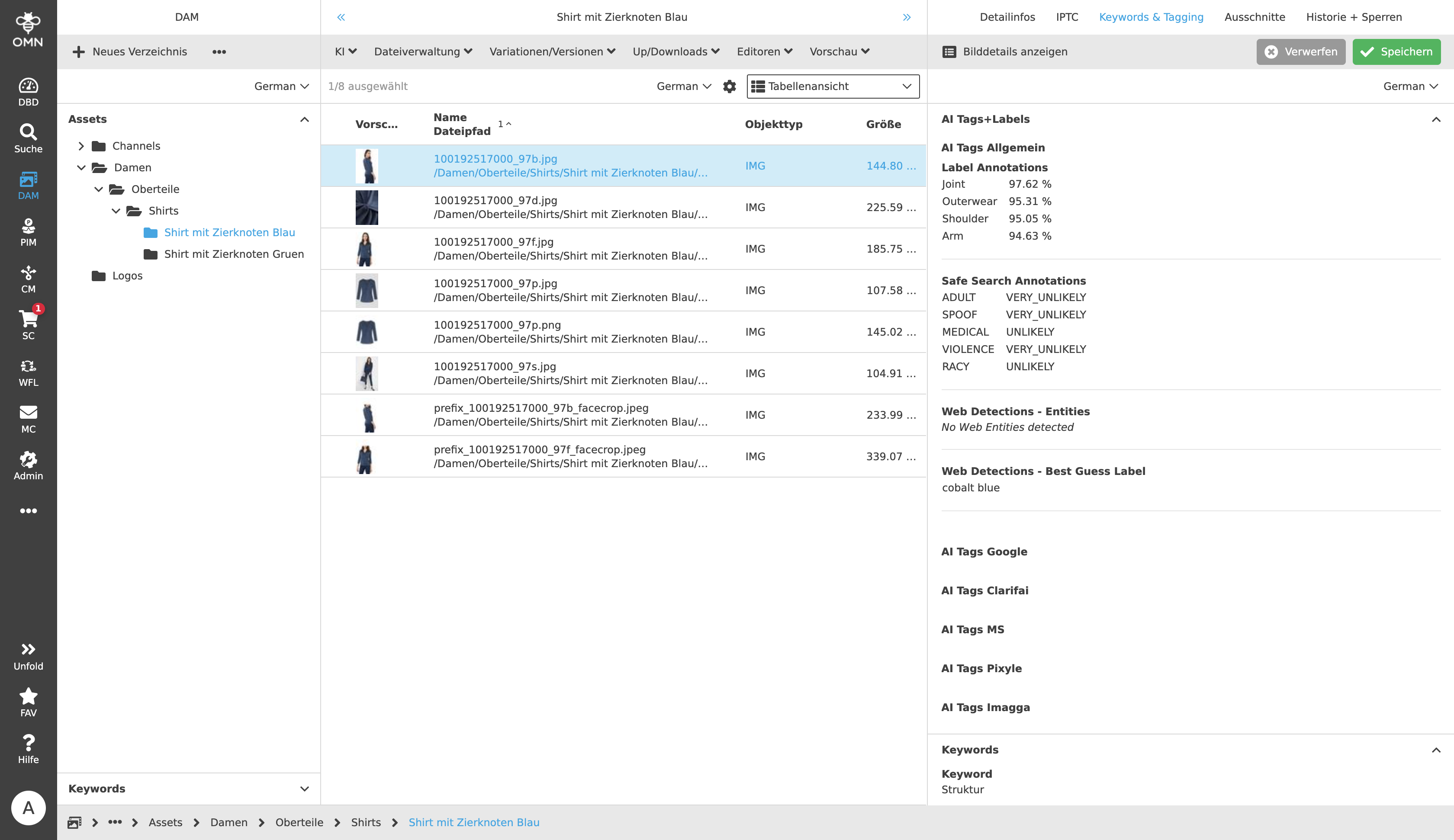Open the table settings gear icon

point(729,87)
